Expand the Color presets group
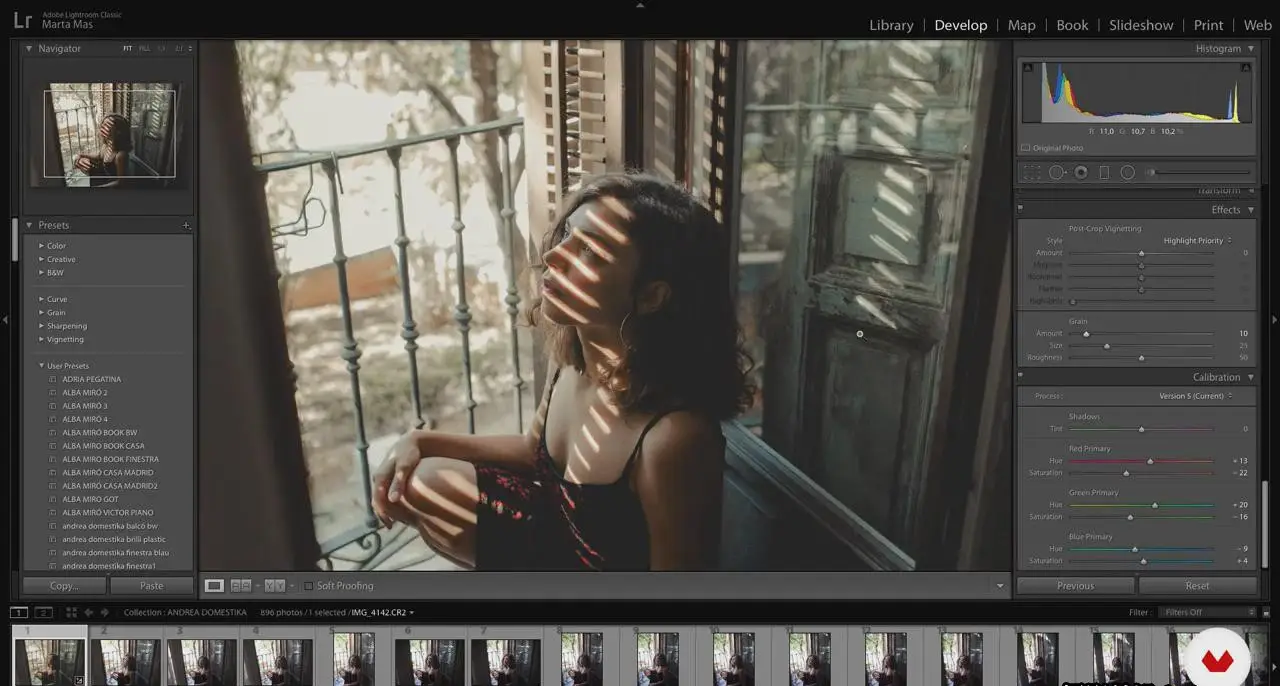1280x686 pixels. tap(41, 246)
